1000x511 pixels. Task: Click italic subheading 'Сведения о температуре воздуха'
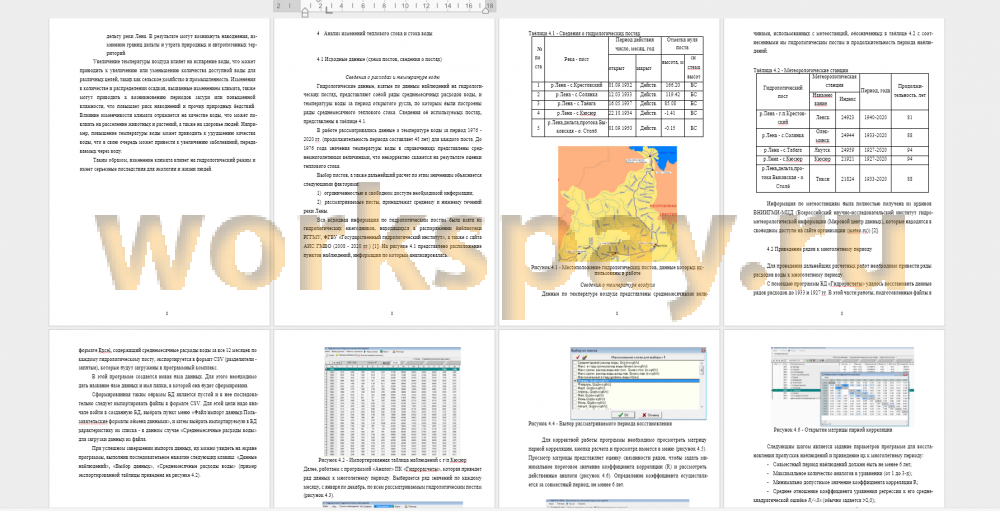point(617,285)
